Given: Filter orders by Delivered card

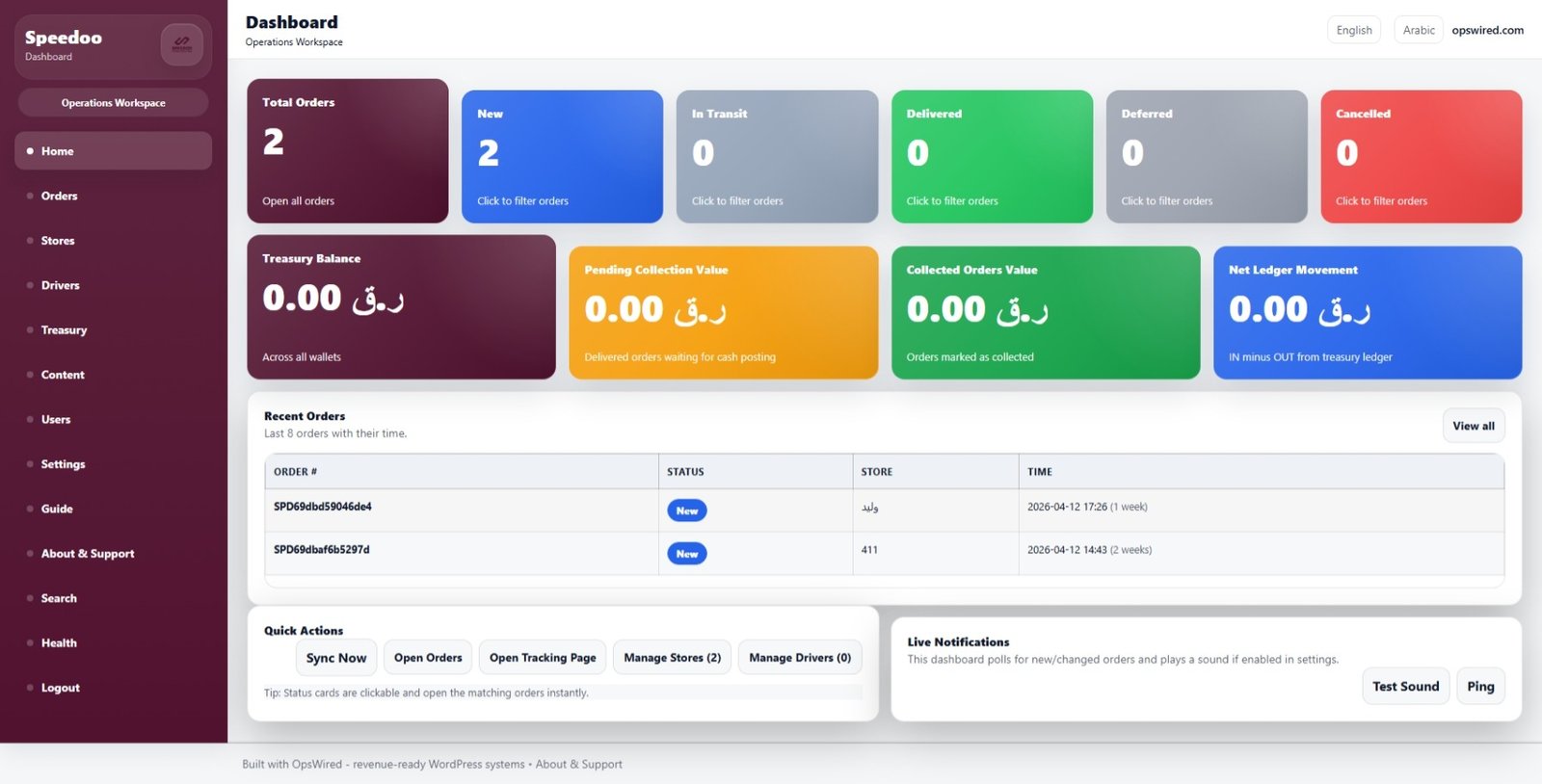Looking at the screenshot, I should pyautogui.click(x=992, y=157).
